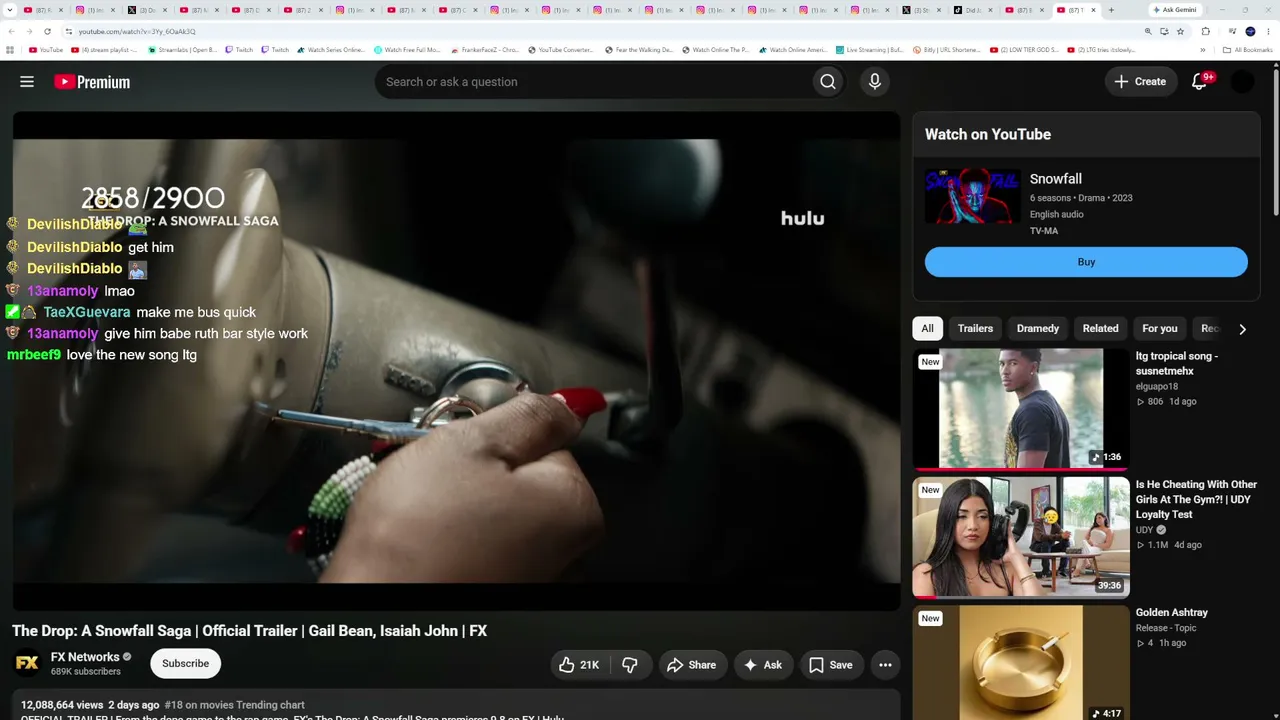Reload the YouTube page
Image resolution: width=1280 pixels, height=720 pixels.
47,31
